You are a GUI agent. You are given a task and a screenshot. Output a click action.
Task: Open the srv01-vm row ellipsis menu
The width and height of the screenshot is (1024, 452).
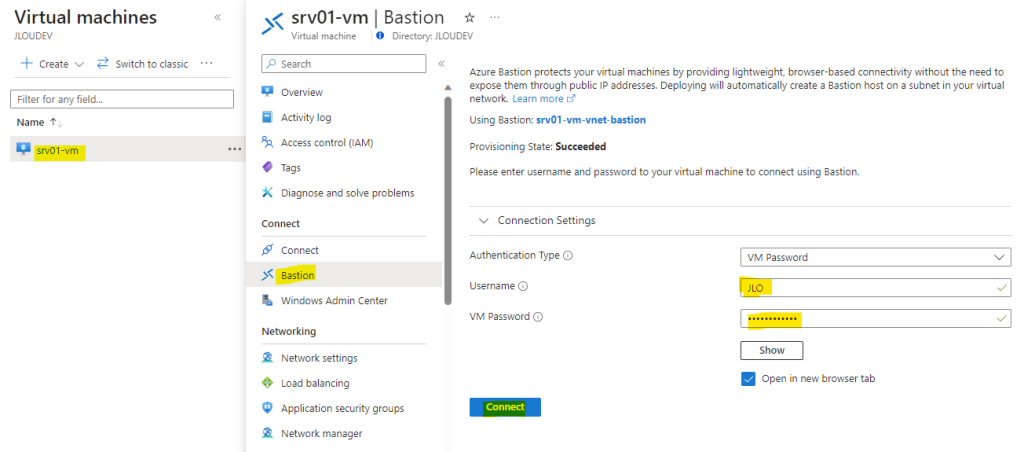234,150
